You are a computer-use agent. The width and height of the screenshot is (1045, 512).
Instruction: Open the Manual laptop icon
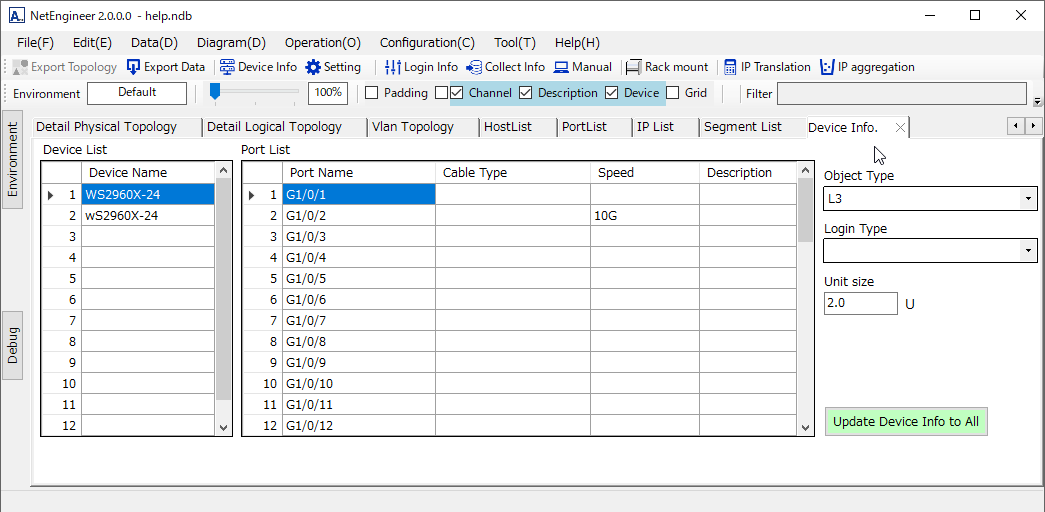pyautogui.click(x=562, y=67)
